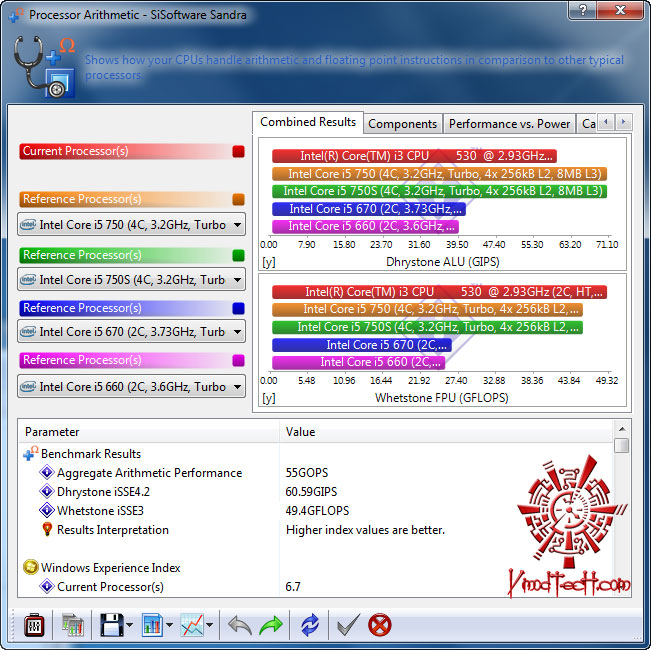Expand the bar chart icon's dropdown arrow

pos(169,625)
